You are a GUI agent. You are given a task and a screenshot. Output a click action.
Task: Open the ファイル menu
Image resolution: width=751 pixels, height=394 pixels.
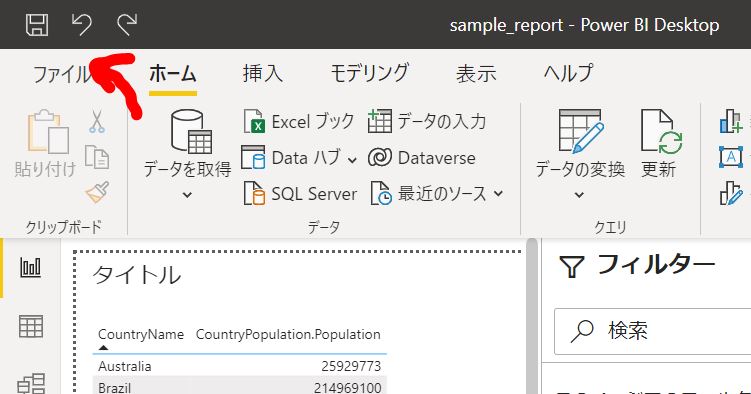click(61, 74)
